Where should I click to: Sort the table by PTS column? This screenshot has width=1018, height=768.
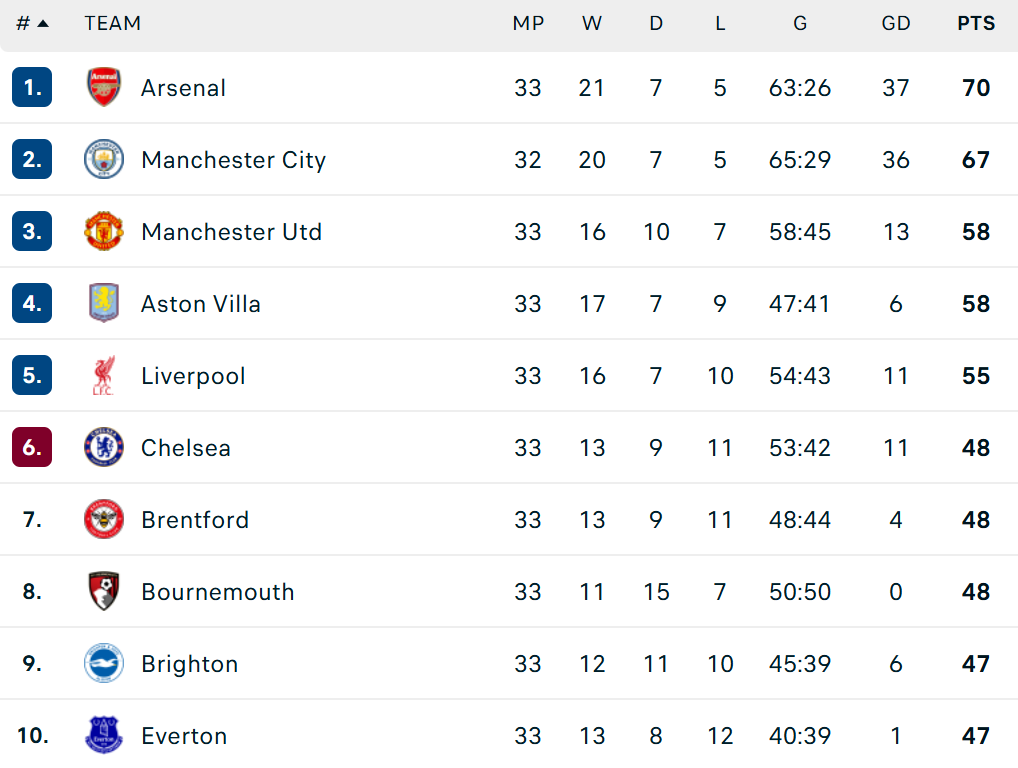976,23
